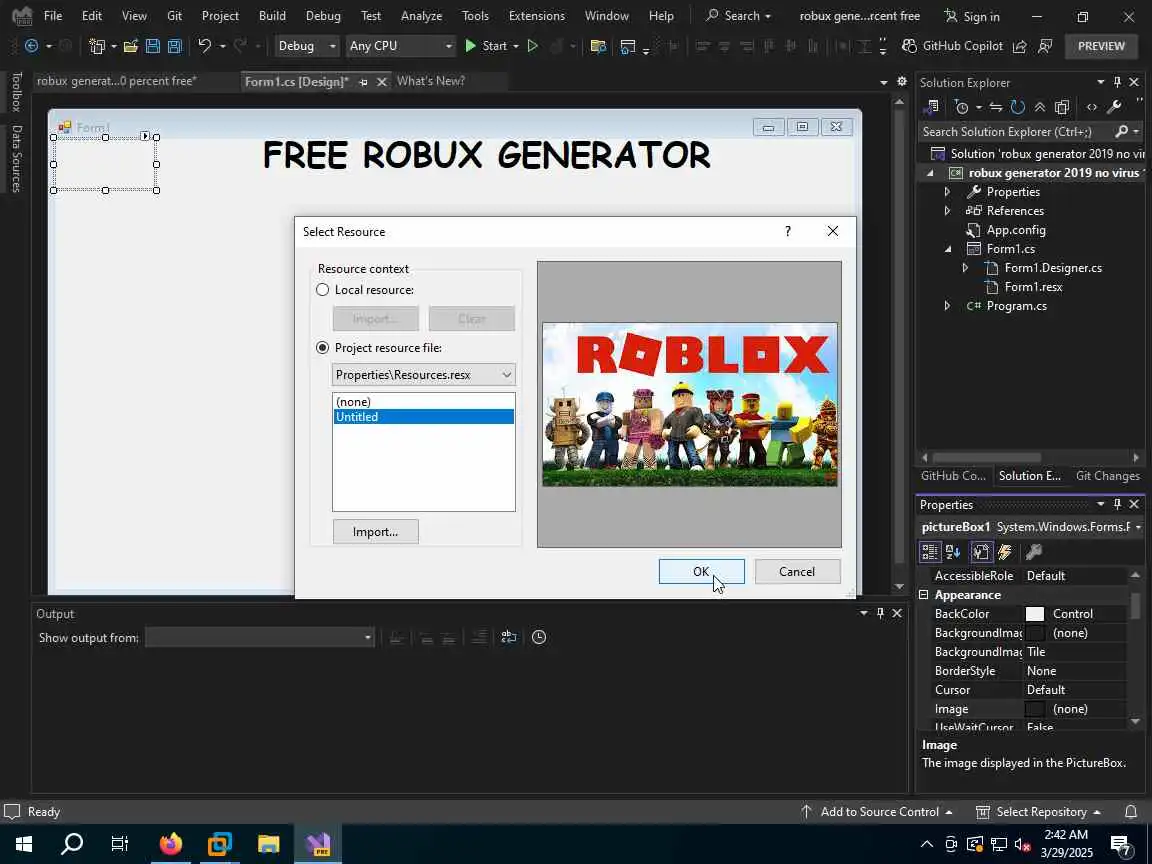Image resolution: width=1152 pixels, height=864 pixels.
Task: Click the Save icon in toolbar
Action: click(x=153, y=46)
